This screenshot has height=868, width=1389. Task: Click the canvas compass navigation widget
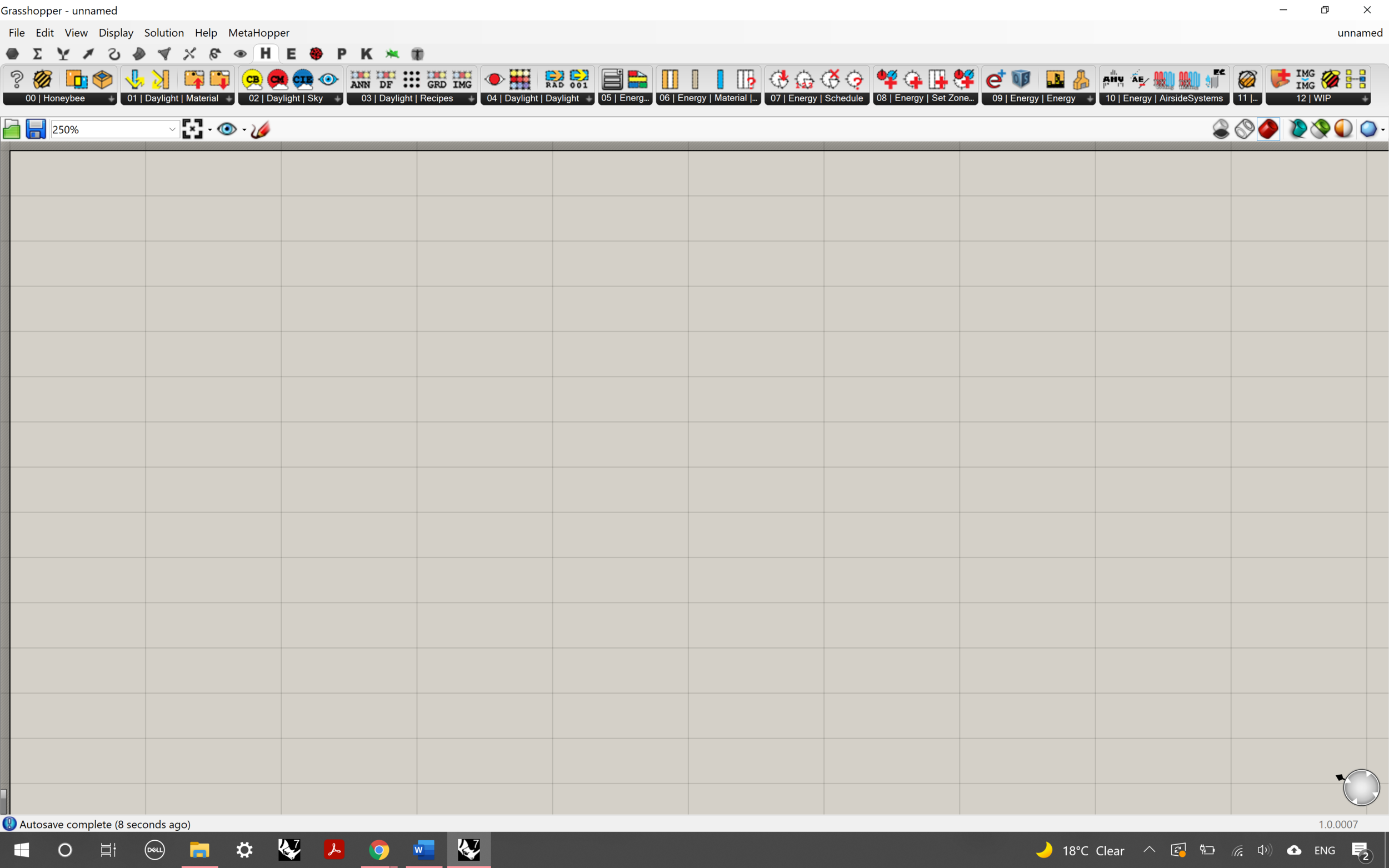[1361, 787]
